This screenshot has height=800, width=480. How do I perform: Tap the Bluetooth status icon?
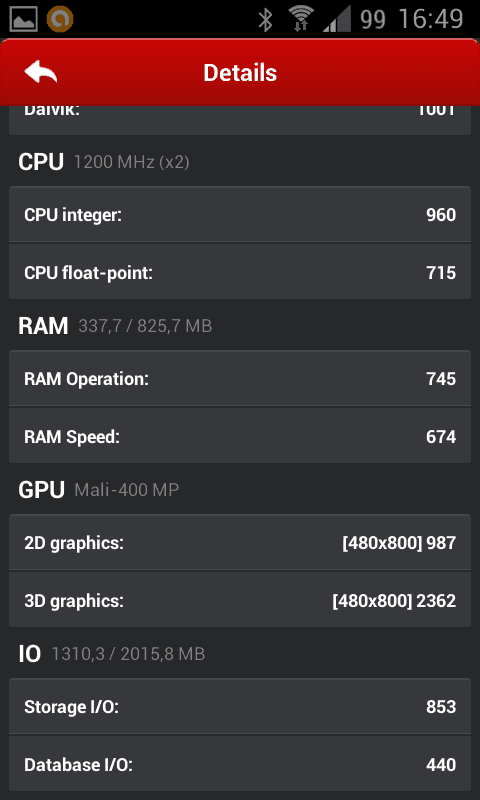tap(265, 20)
